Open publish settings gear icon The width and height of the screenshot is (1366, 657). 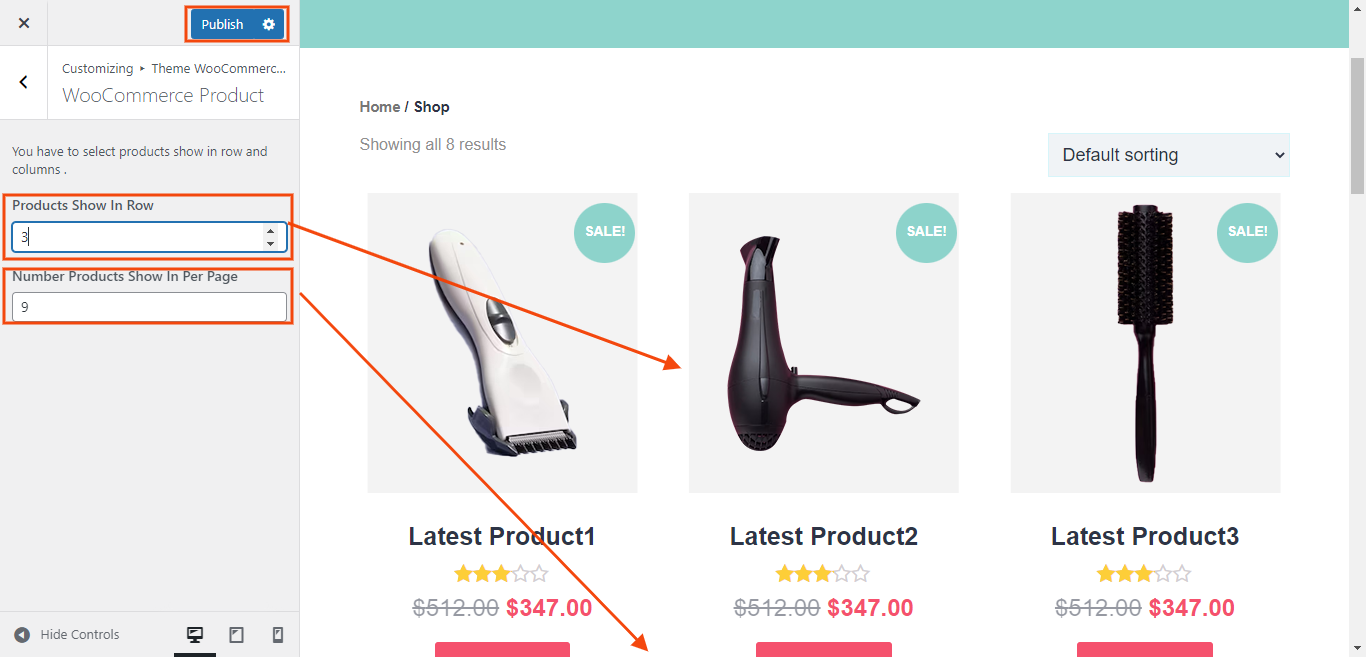268,24
